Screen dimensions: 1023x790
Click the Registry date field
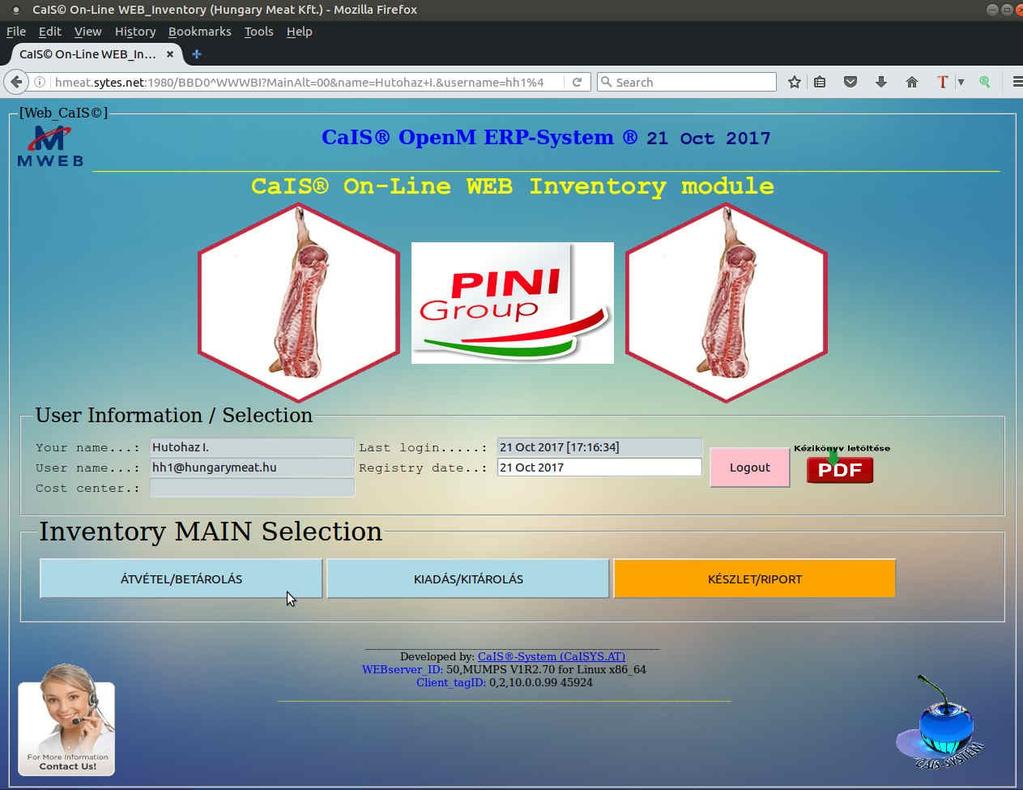tap(599, 467)
